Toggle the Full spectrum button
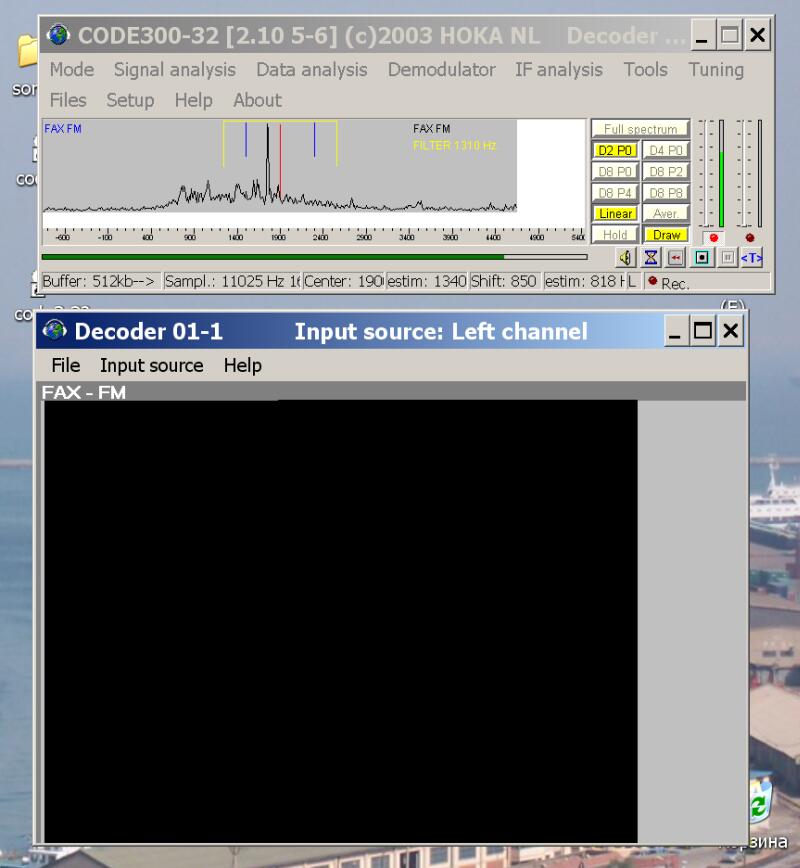Image resolution: width=800 pixels, height=868 pixels. click(641, 129)
